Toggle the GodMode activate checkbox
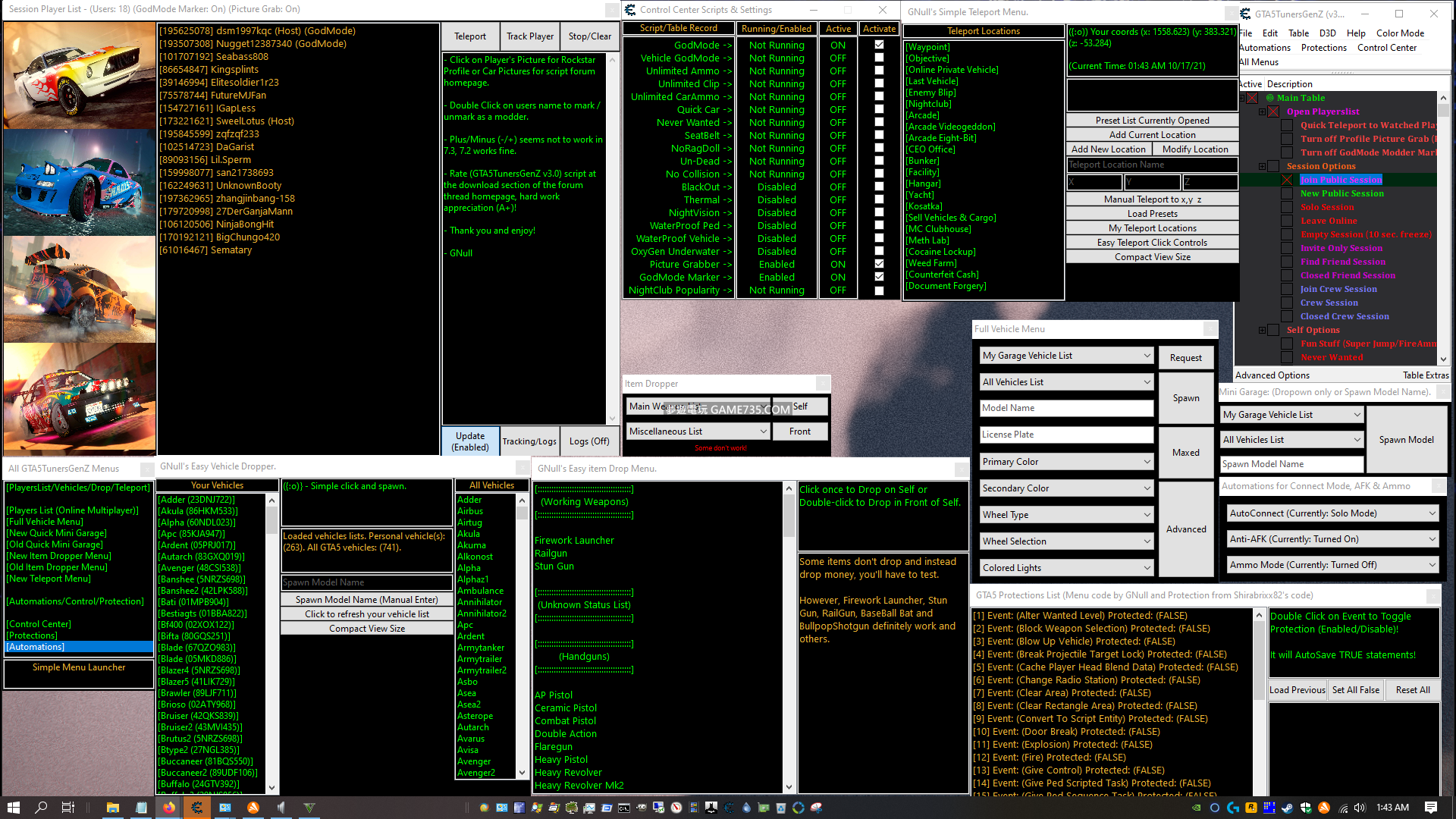 (879, 45)
